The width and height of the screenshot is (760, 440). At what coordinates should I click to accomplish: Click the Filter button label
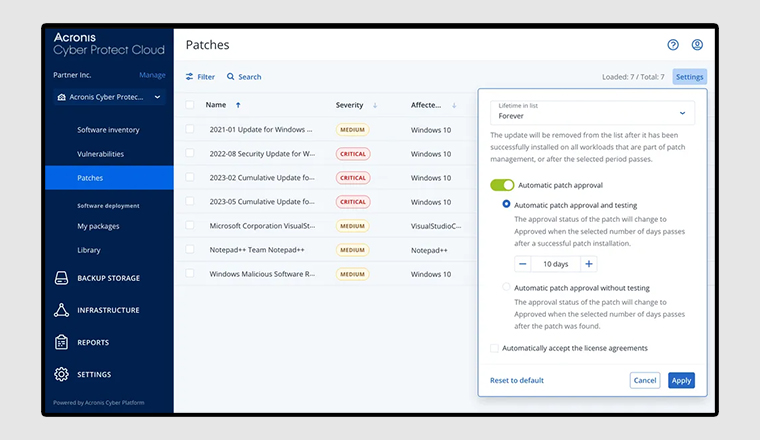point(206,77)
